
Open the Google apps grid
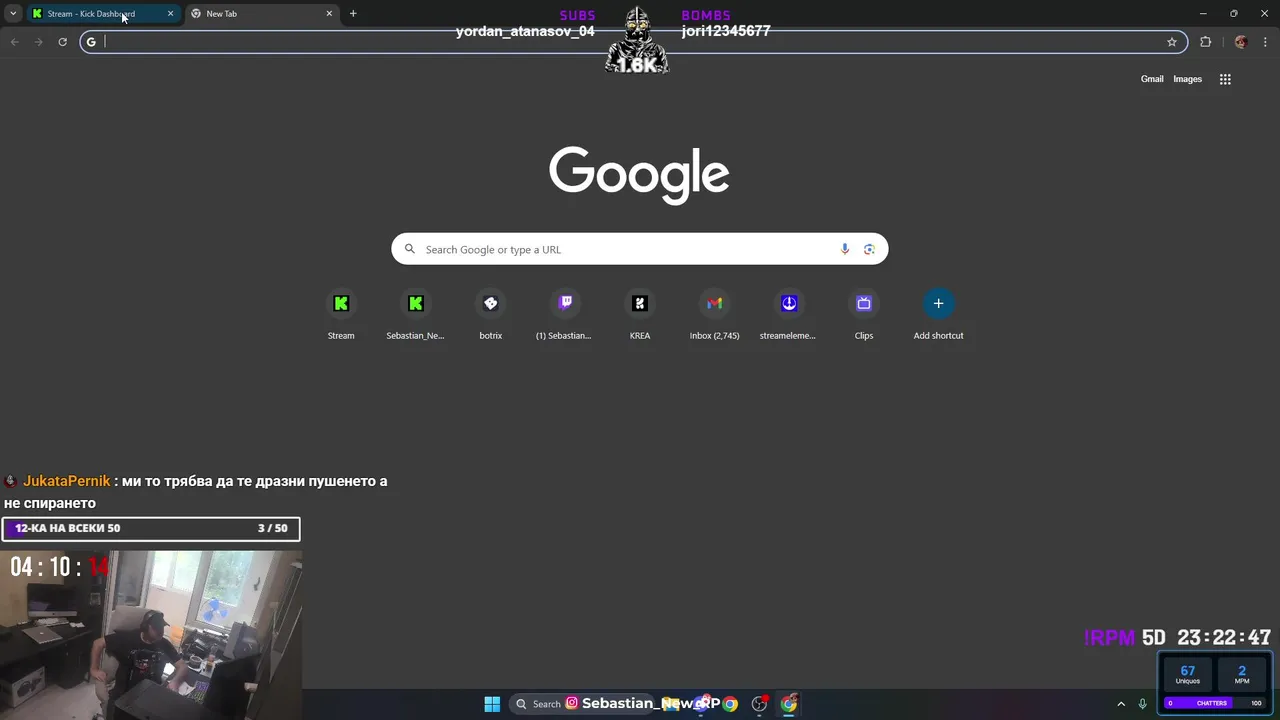tap(1225, 79)
